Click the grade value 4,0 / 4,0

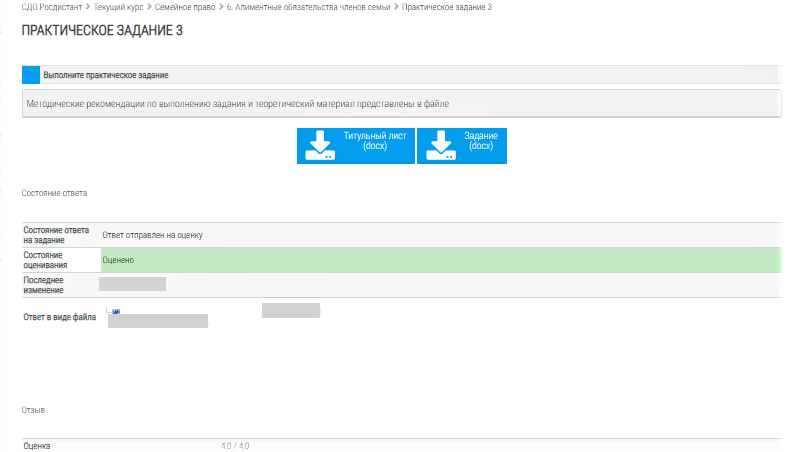tap(235, 446)
